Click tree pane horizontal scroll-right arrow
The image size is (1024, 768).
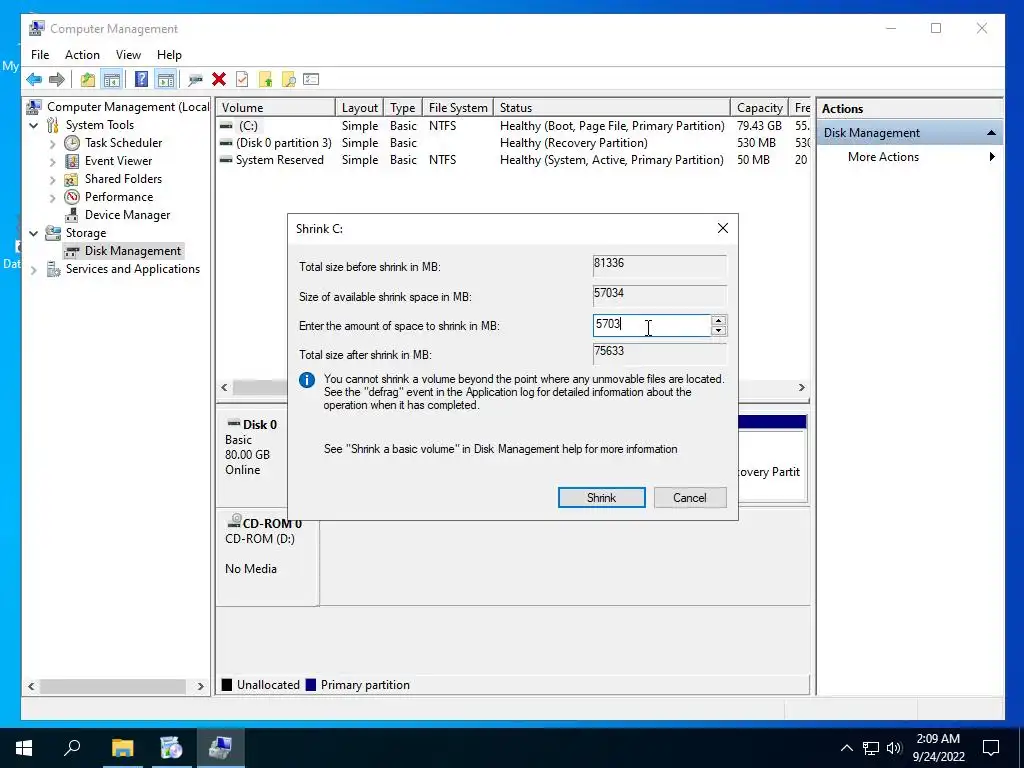coord(200,686)
